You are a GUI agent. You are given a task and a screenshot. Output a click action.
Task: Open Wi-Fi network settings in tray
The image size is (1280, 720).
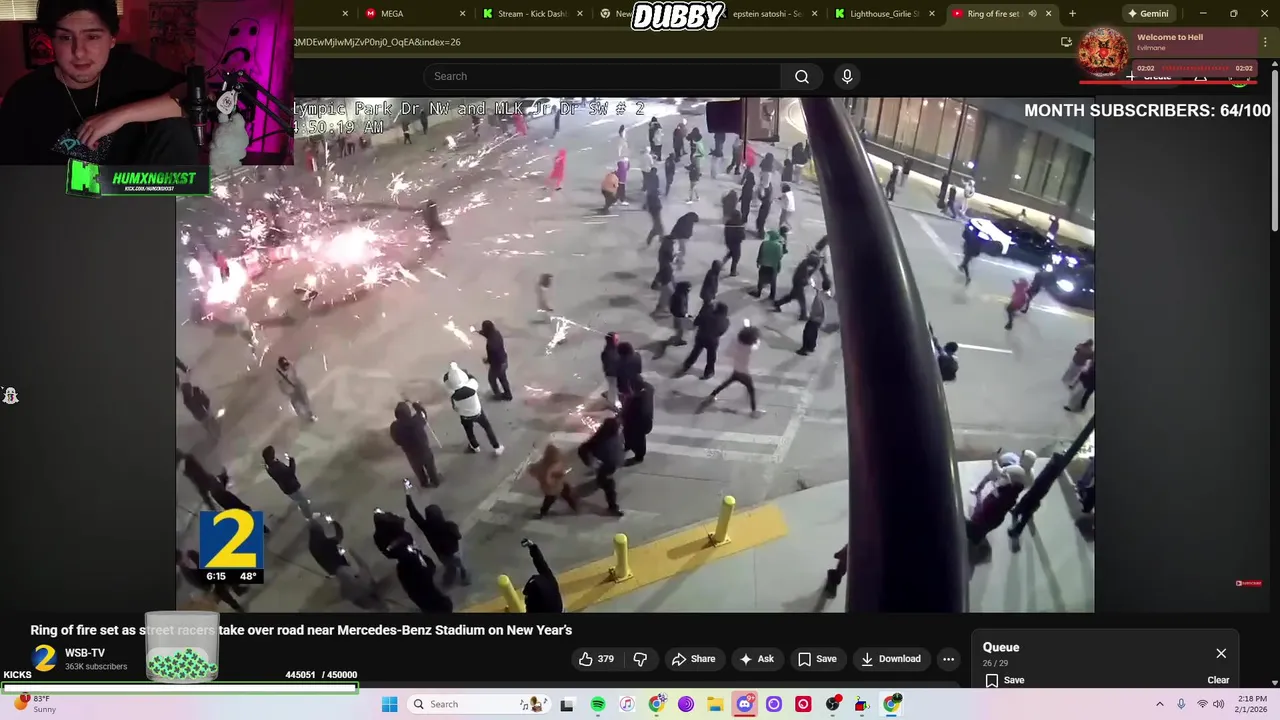[1201, 704]
